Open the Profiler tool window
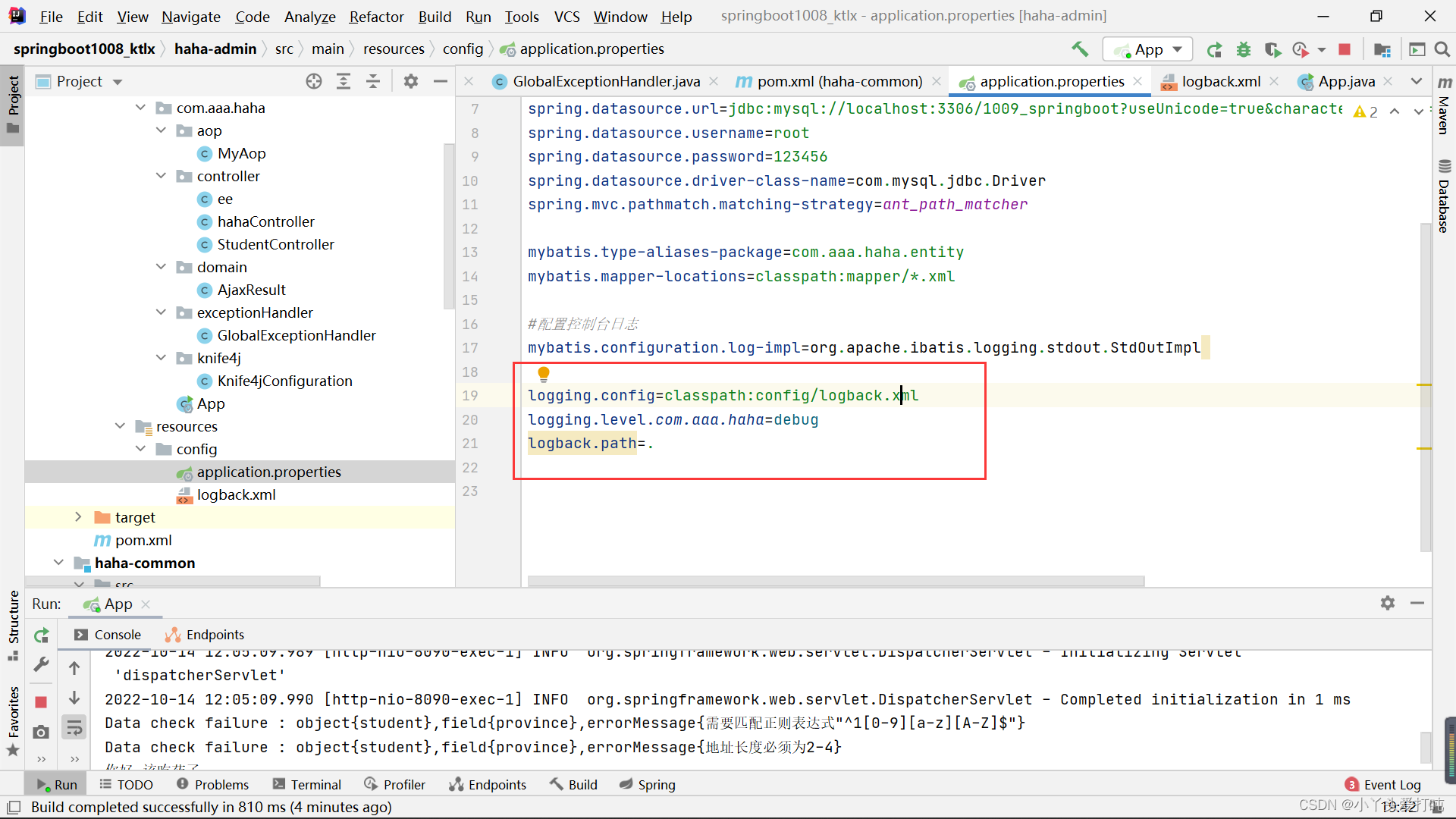The height and width of the screenshot is (819, 1456). [394, 785]
